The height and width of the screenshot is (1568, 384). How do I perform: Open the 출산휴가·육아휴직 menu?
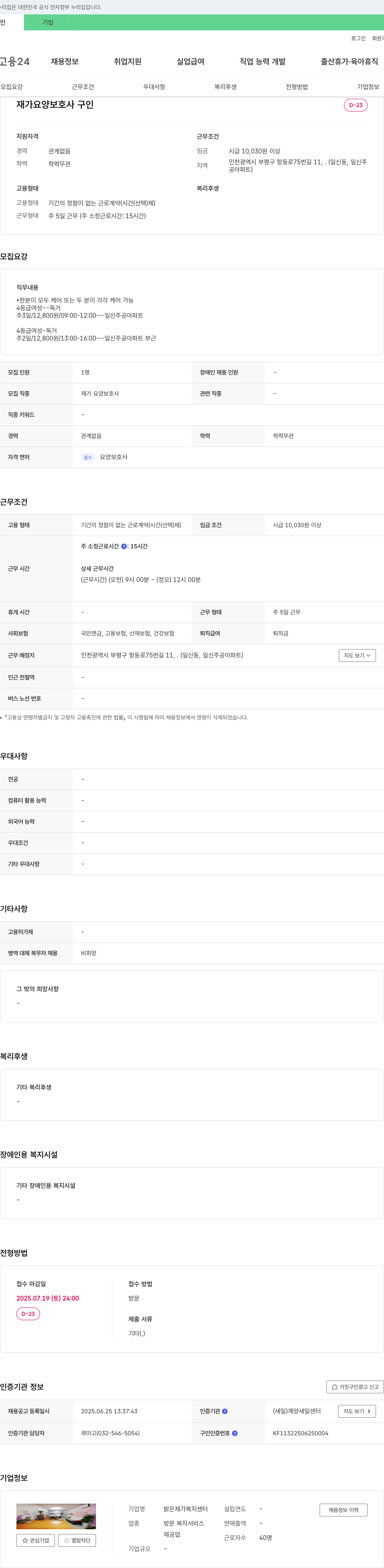[x=349, y=62]
